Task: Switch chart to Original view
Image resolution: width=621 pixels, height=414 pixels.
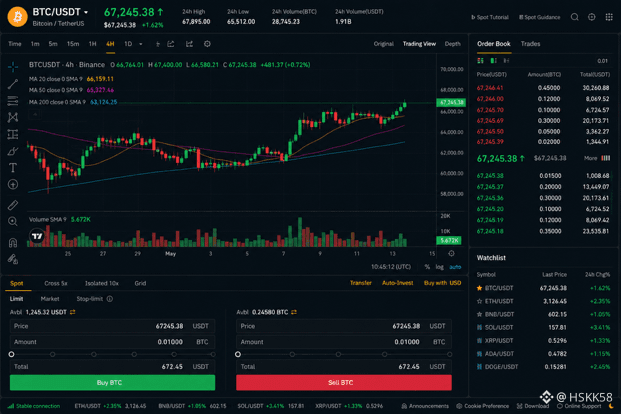Action: pyautogui.click(x=383, y=44)
